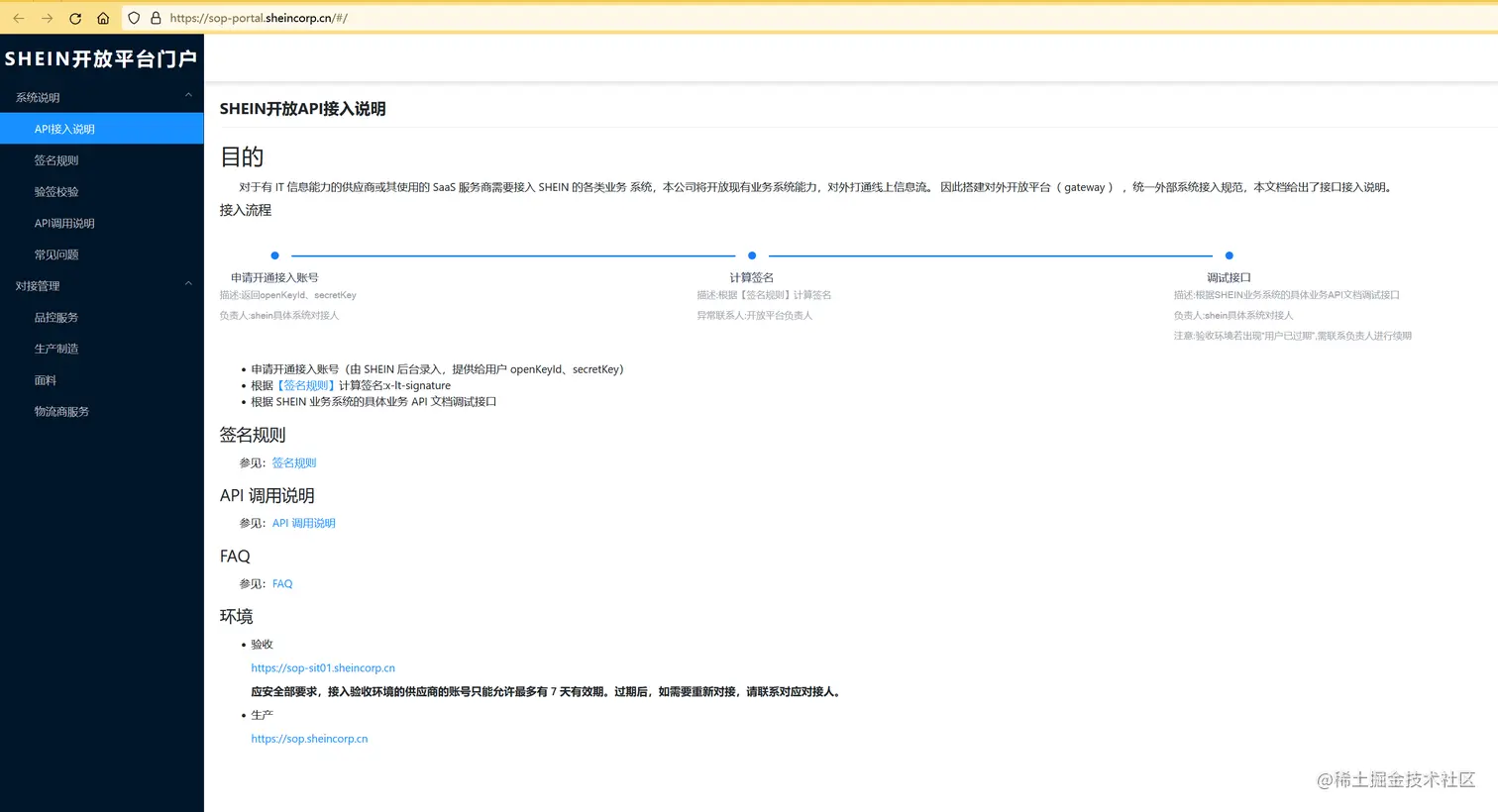
Task: Click the FAQ hyperlink
Action: [x=281, y=583]
